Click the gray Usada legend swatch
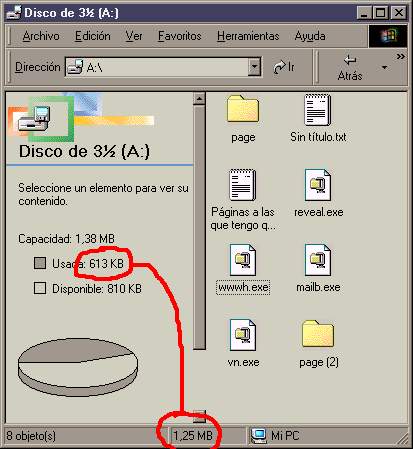 click(40, 263)
